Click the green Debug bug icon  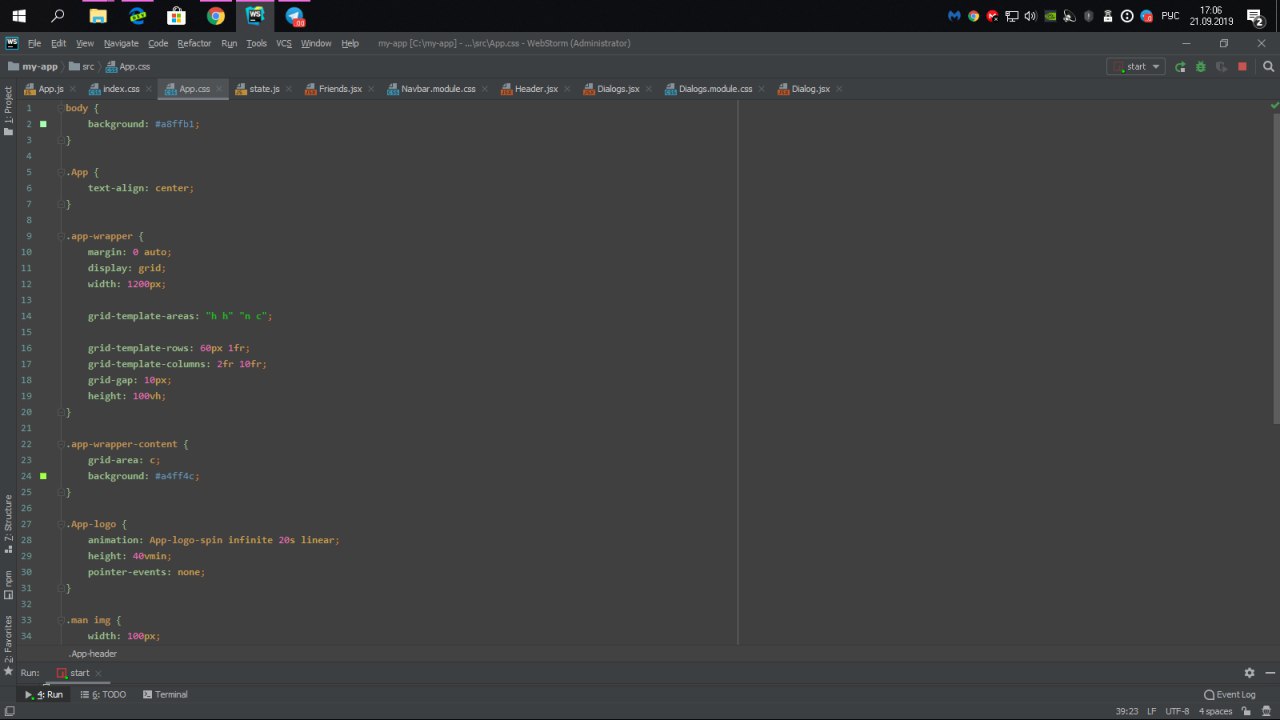coord(1200,67)
